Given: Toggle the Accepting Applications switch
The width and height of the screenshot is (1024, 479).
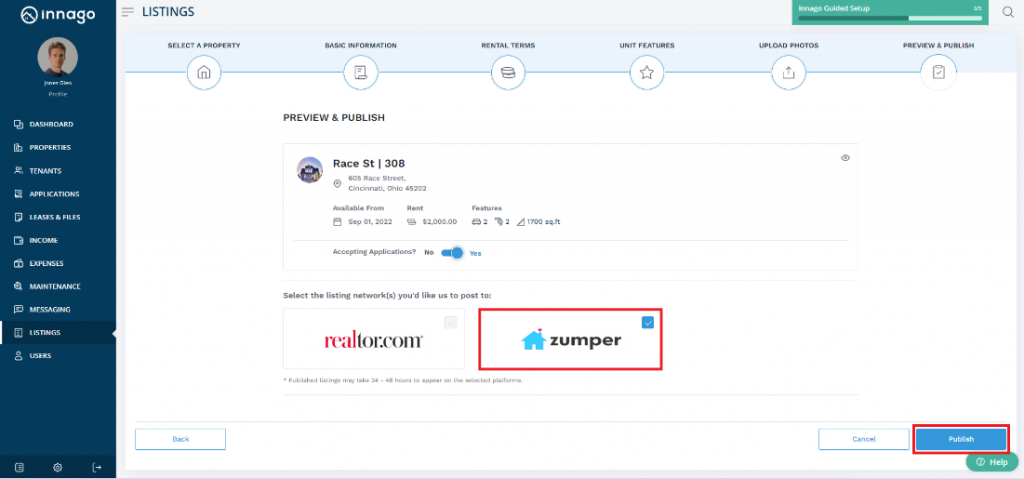Looking at the screenshot, I should pyautogui.click(x=452, y=253).
